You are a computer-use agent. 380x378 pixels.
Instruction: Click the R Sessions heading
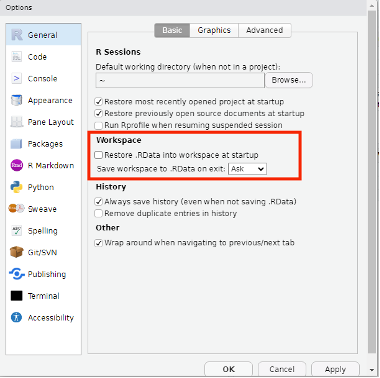[118, 52]
